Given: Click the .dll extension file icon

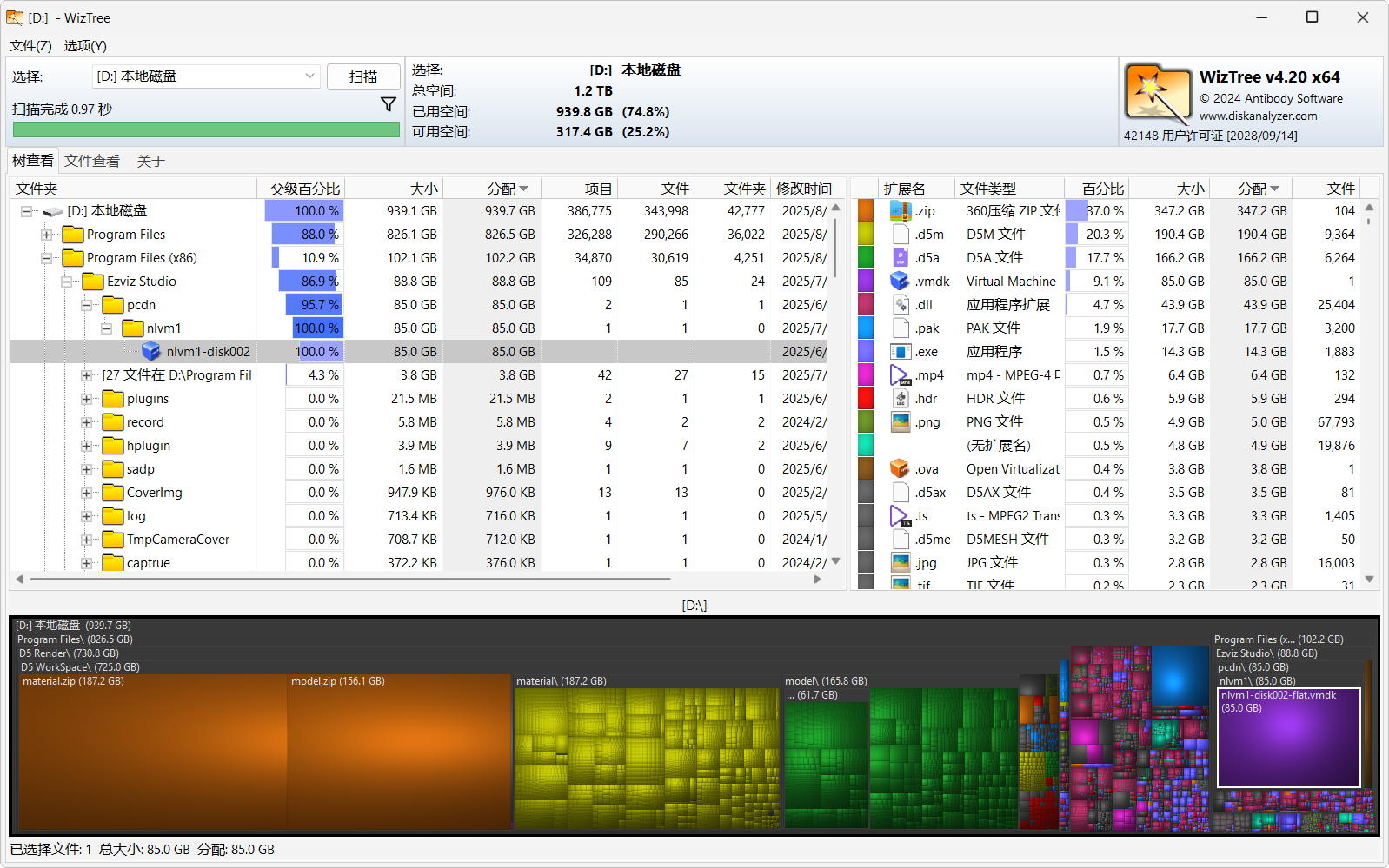Looking at the screenshot, I should pyautogui.click(x=901, y=304).
